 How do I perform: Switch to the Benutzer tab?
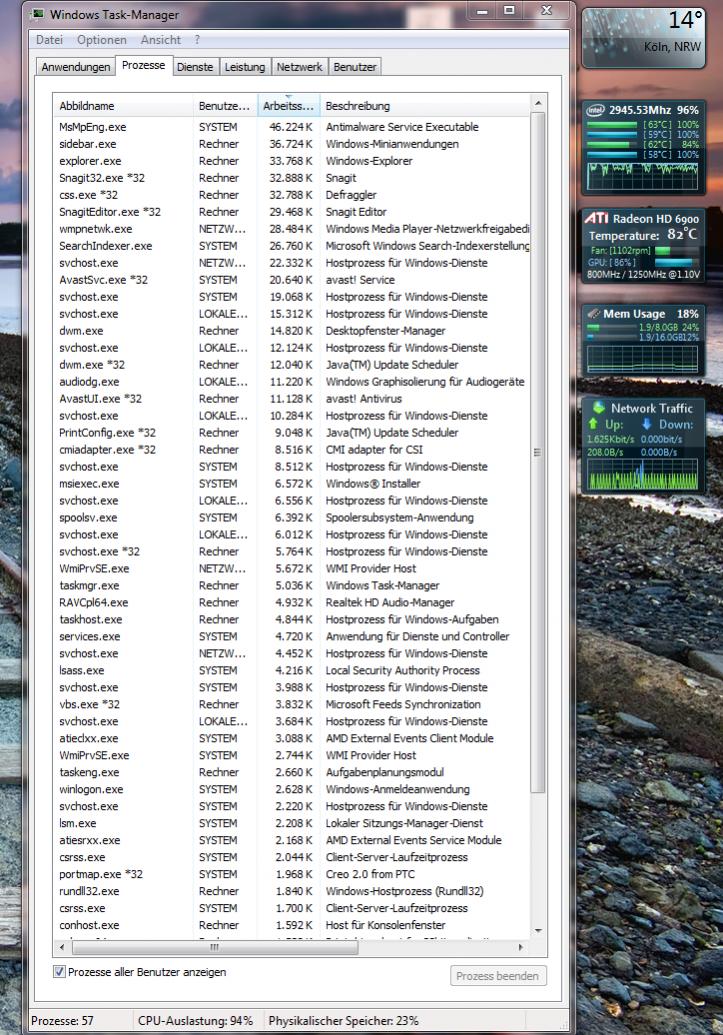pyautogui.click(x=355, y=67)
